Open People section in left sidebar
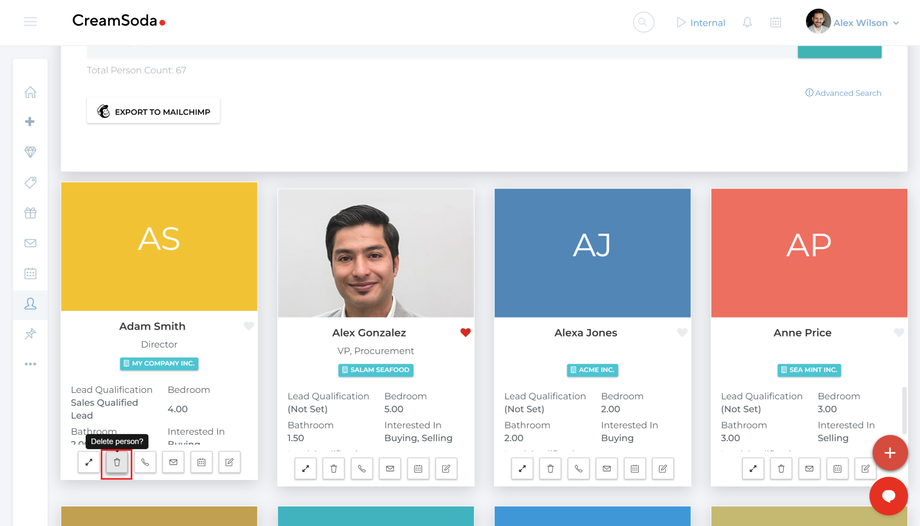This screenshot has height=526, width=920. [x=30, y=303]
